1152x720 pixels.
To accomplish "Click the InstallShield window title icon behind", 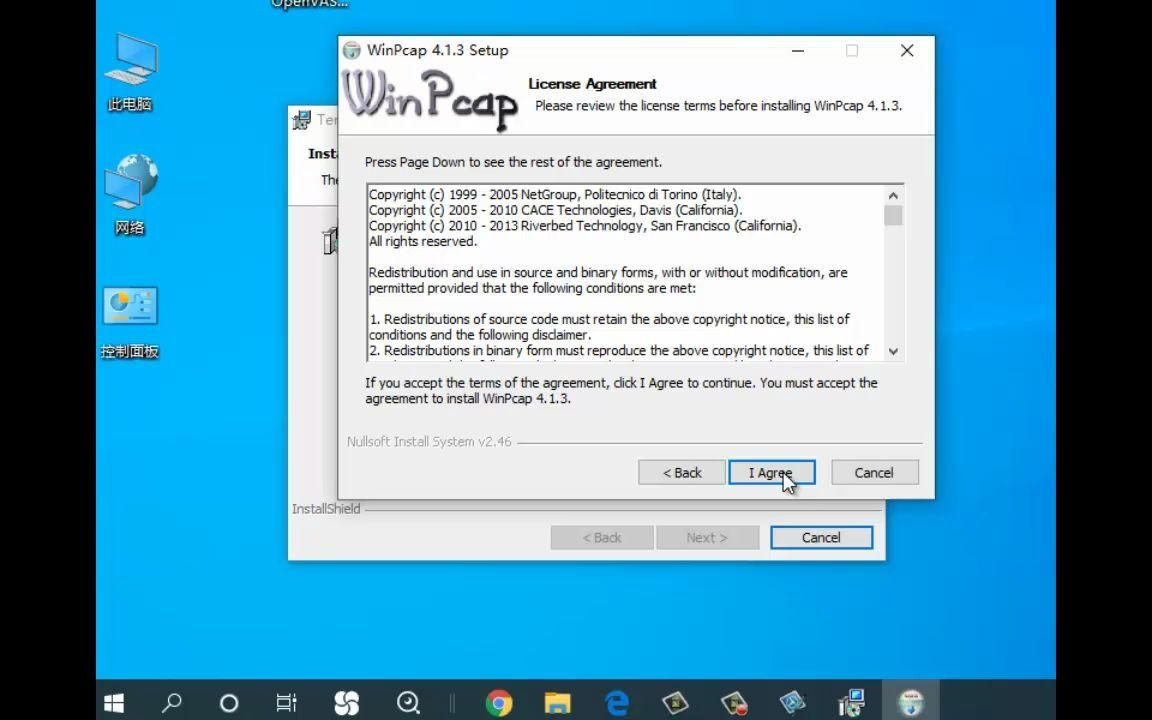I will [301, 120].
